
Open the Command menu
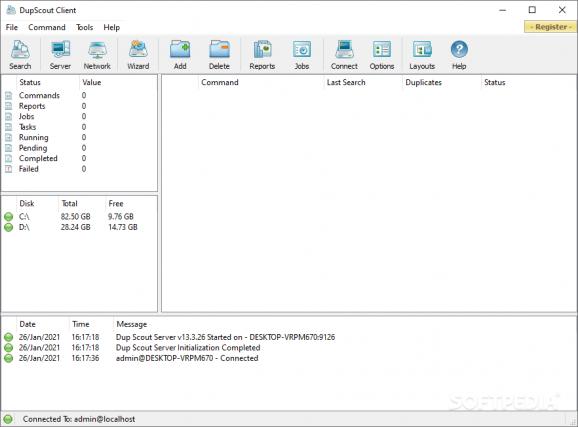[x=47, y=27]
